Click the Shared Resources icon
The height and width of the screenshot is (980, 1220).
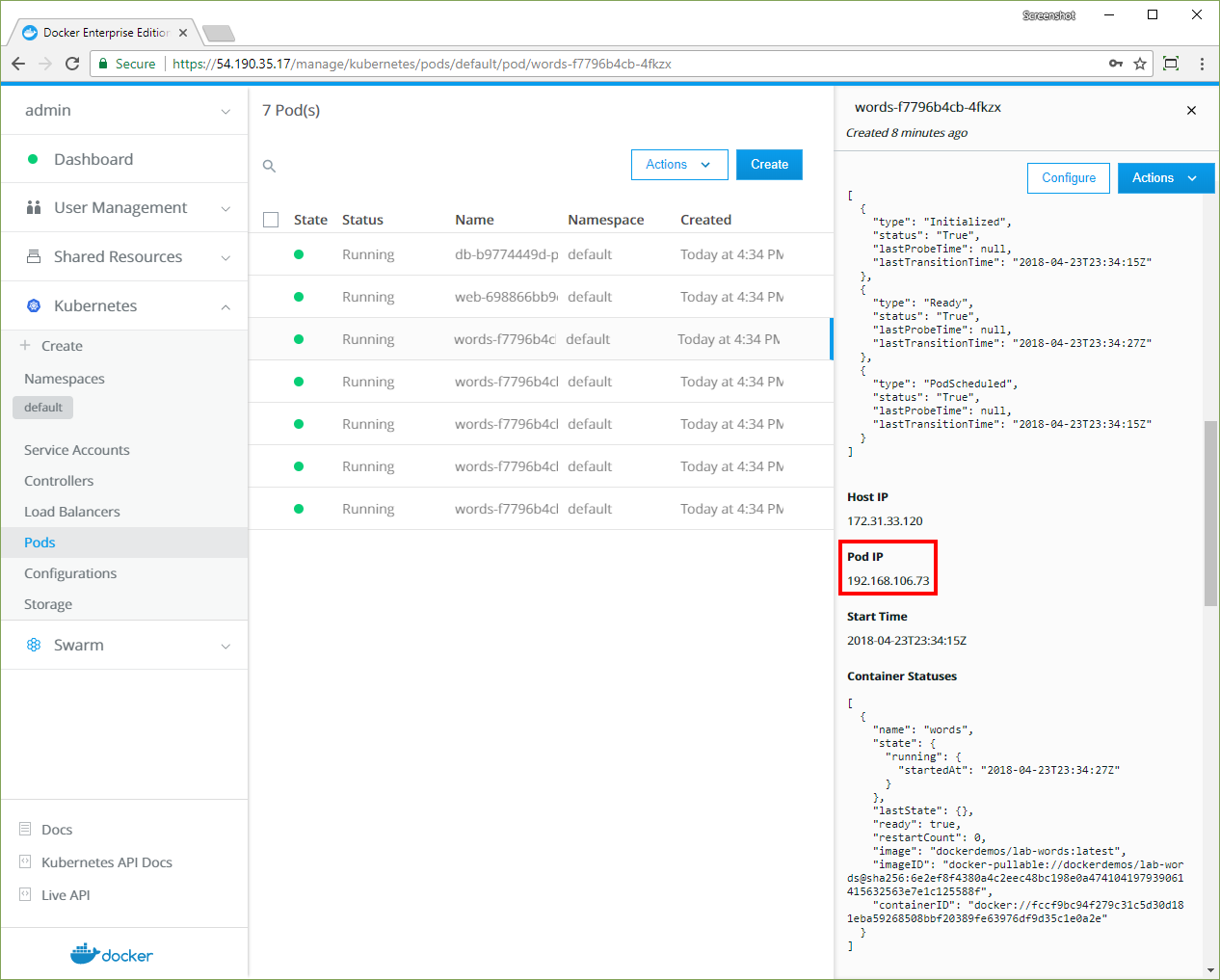pyautogui.click(x=34, y=256)
